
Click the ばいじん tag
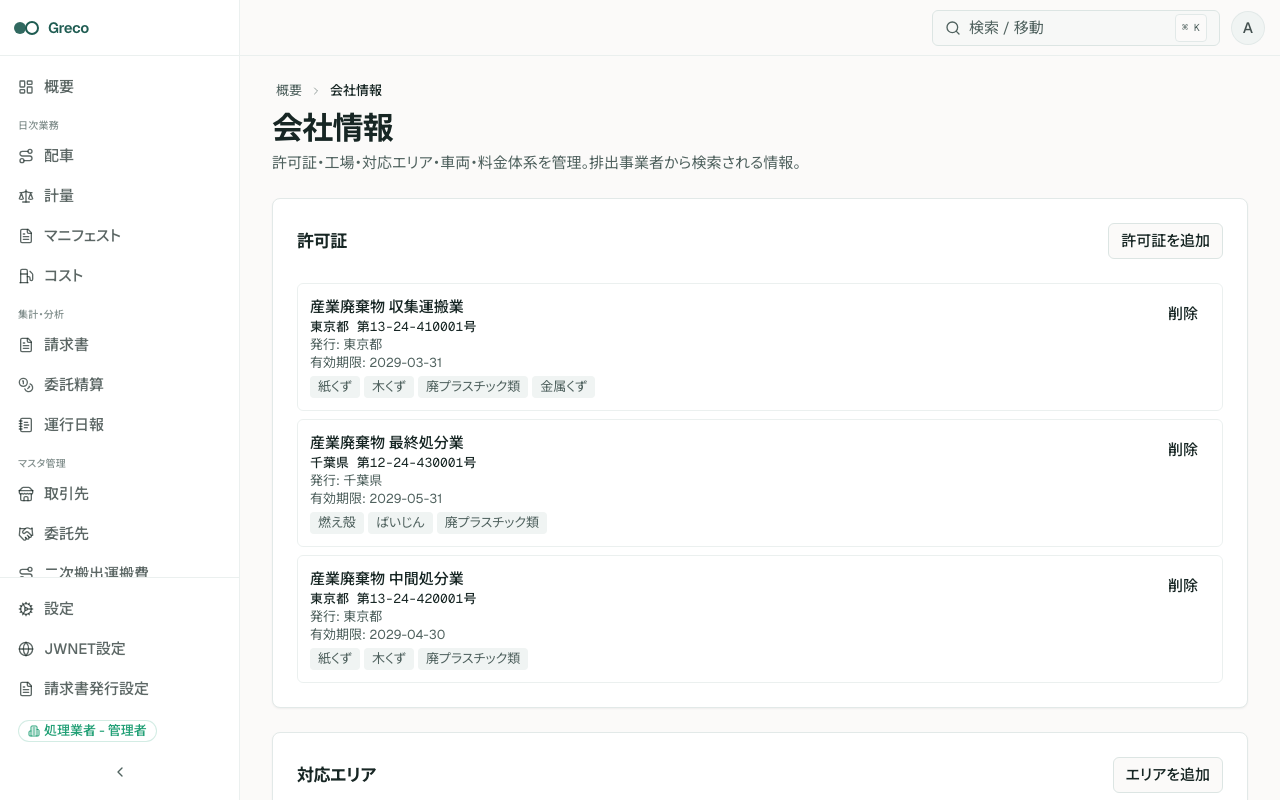point(400,523)
